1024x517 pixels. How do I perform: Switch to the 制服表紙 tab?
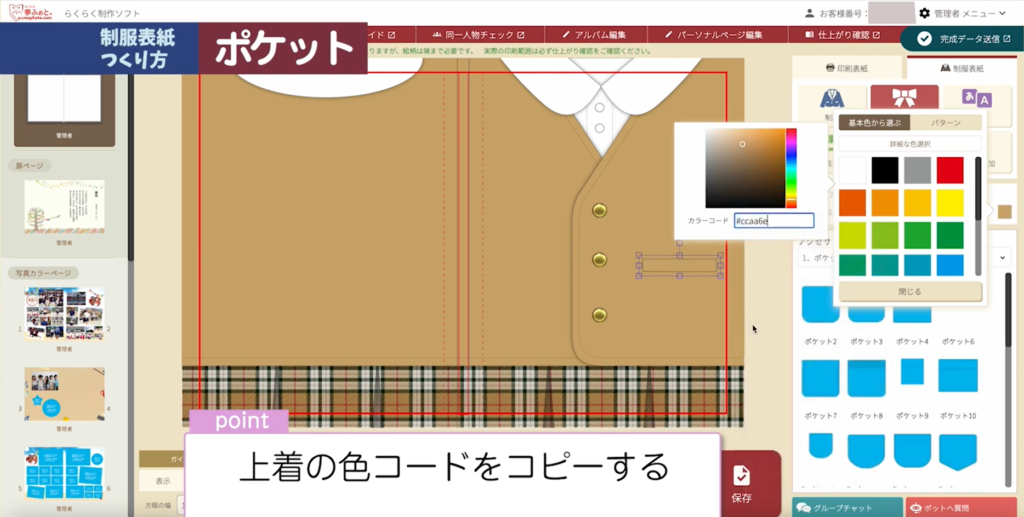963,69
